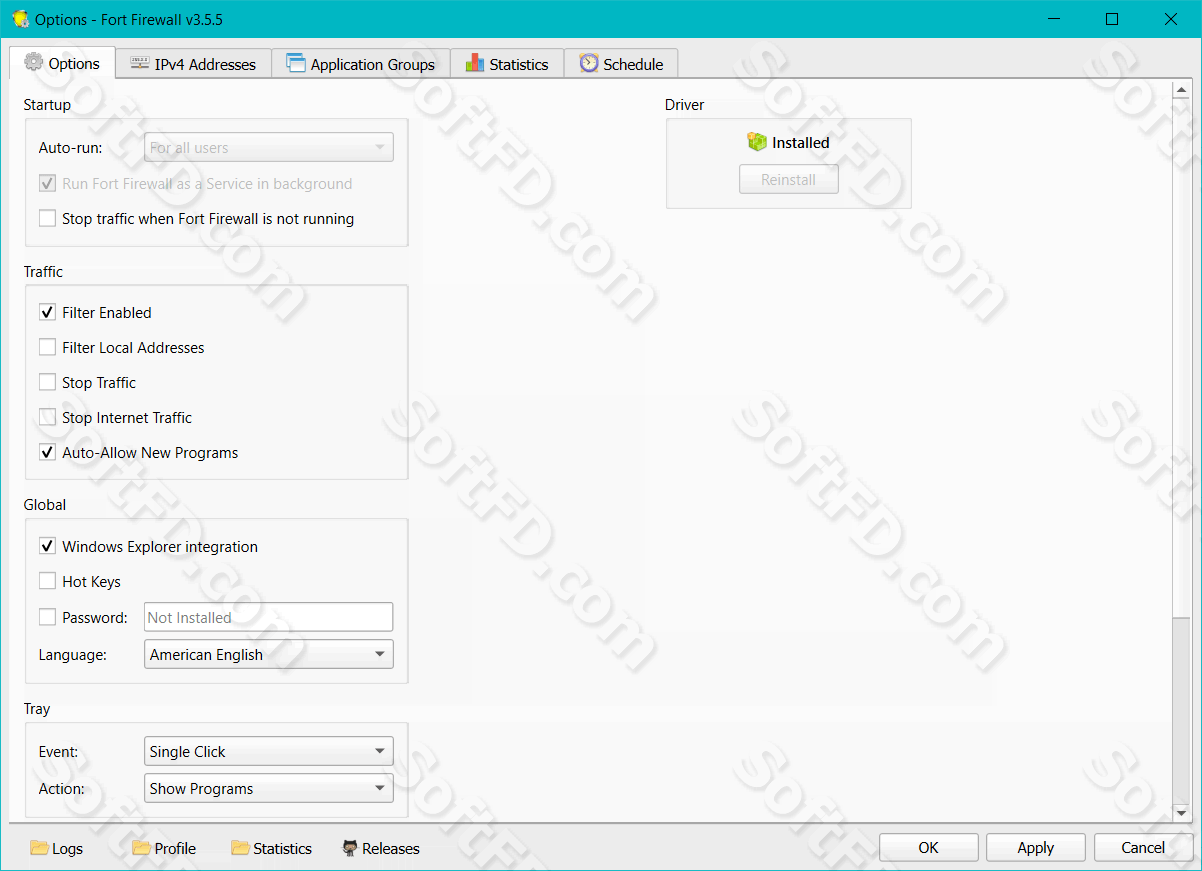
Task: Tick the Password checkbox
Action: 47,618
